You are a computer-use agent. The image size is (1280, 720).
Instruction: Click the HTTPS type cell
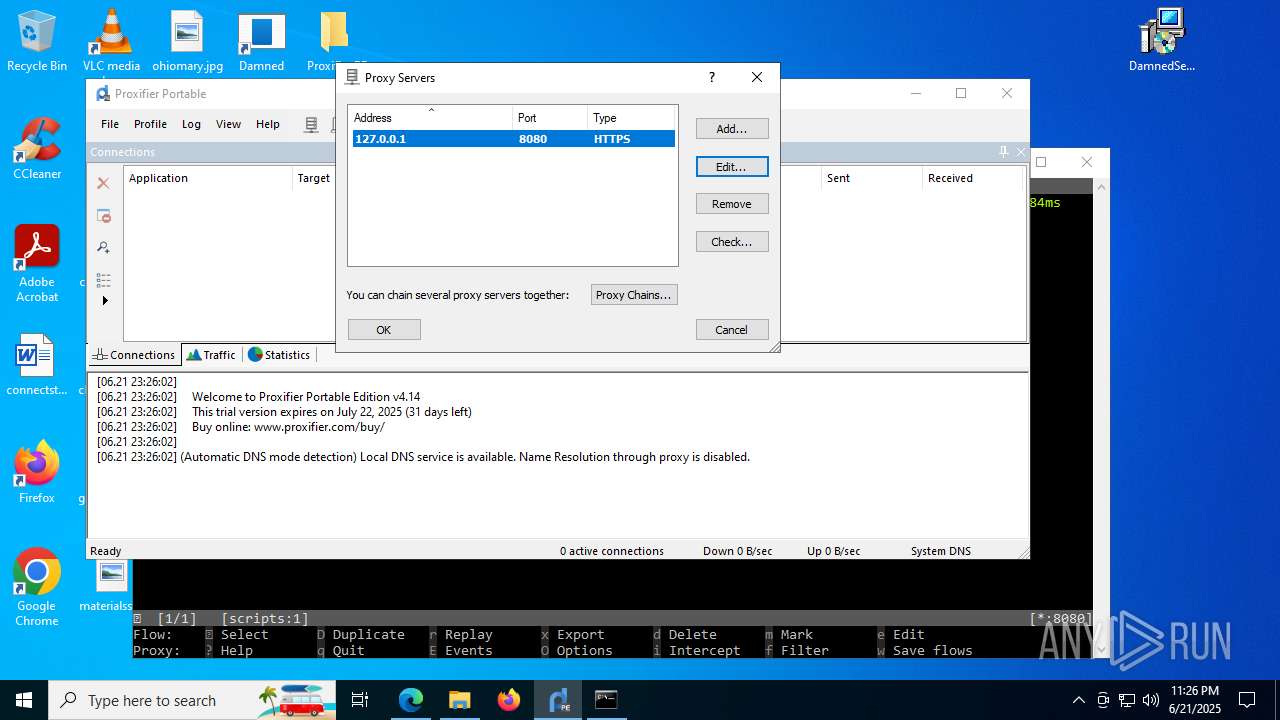612,139
